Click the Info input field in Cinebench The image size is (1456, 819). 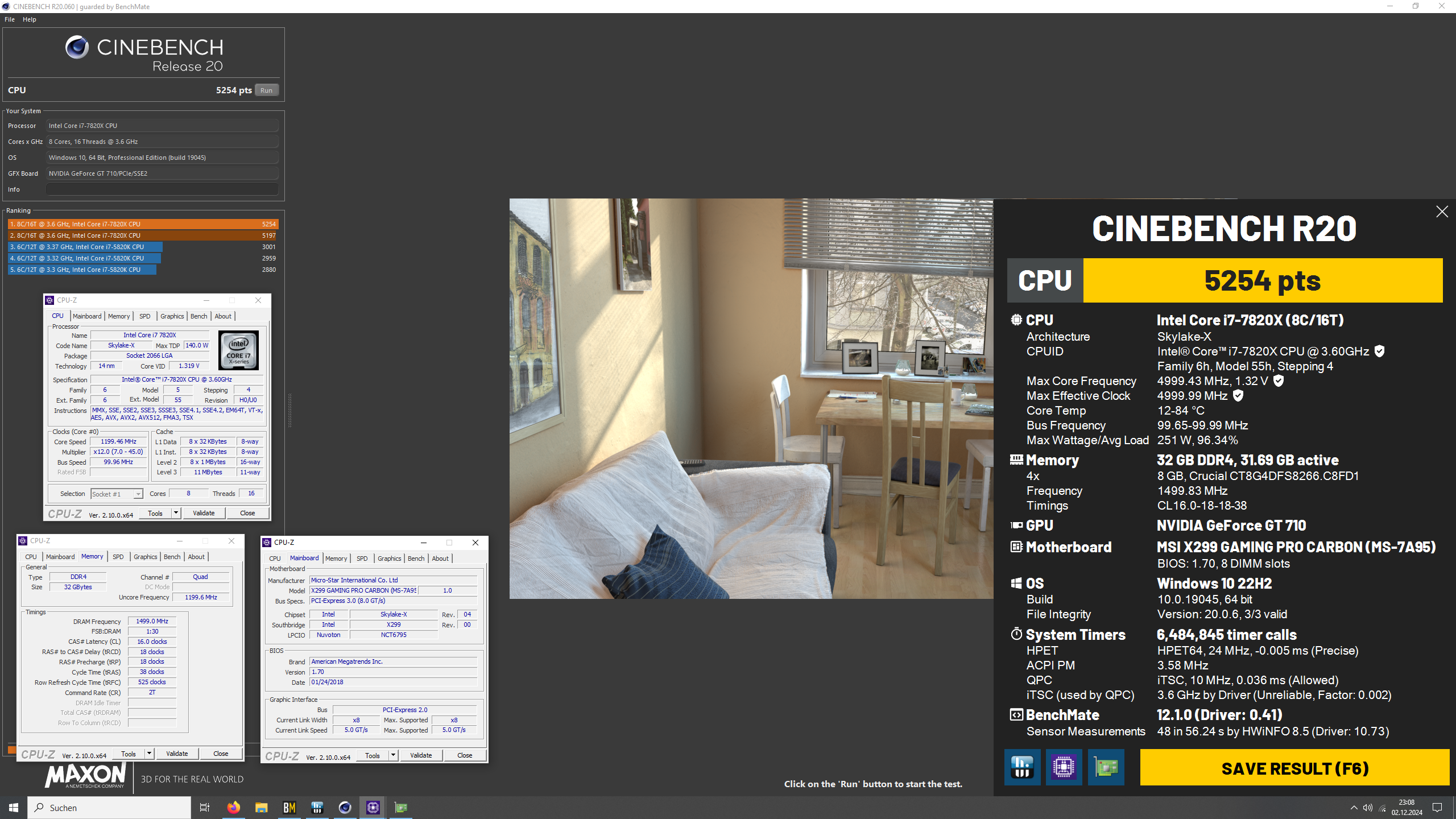point(162,189)
